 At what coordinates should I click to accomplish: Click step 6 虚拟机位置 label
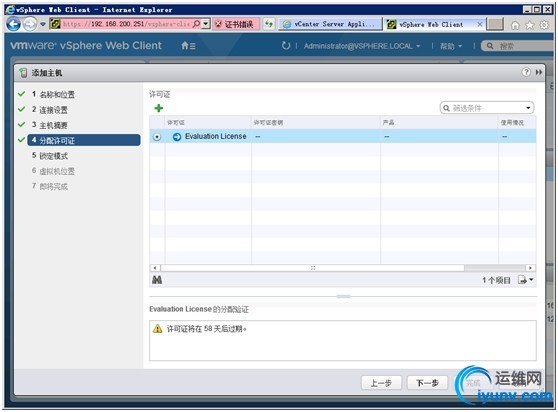pos(53,171)
